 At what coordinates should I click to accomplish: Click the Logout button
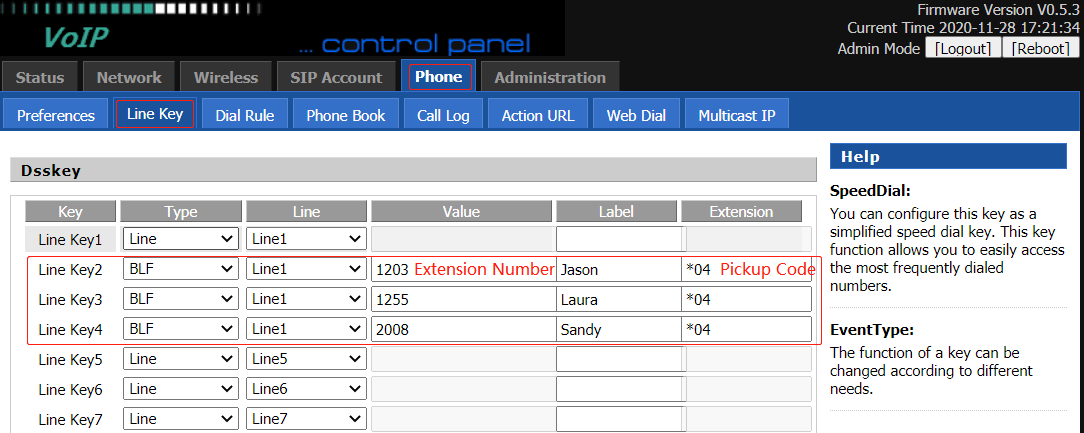tap(962, 49)
